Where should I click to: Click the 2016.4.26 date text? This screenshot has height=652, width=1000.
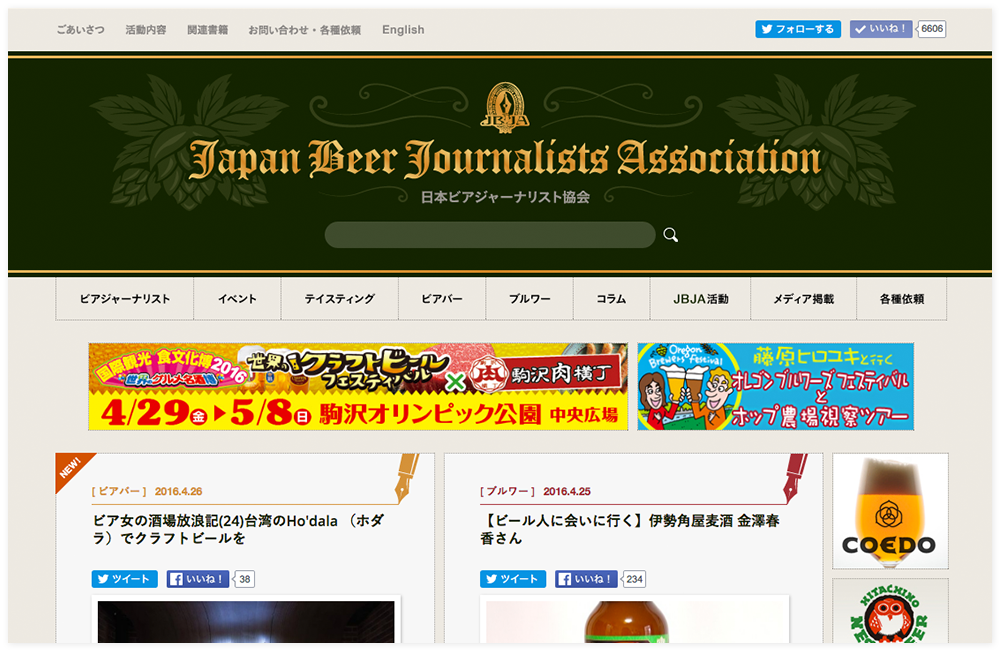[x=179, y=491]
